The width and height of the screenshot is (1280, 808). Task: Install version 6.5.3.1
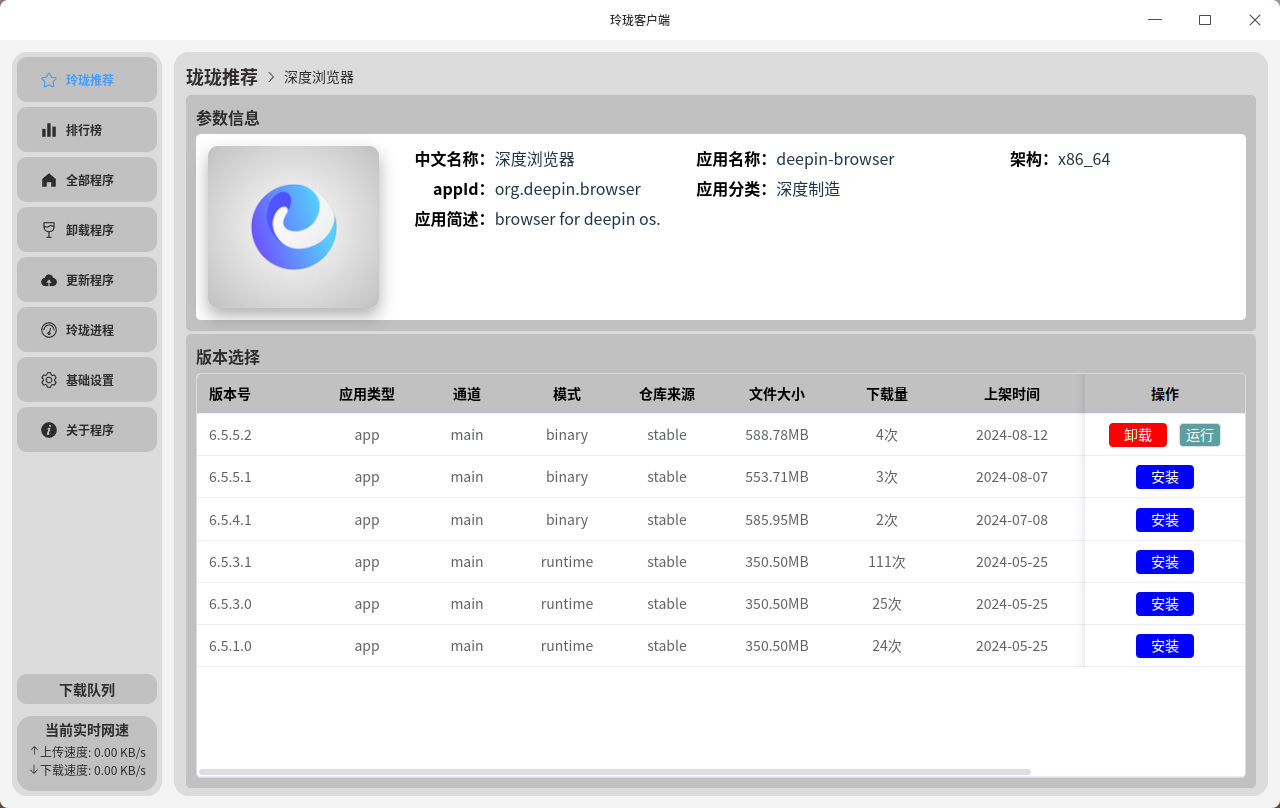1165,562
